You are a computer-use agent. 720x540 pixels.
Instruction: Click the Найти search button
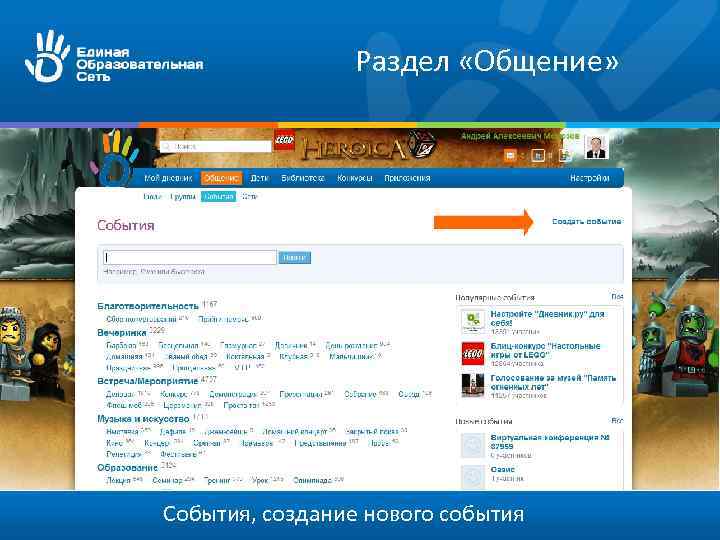tap(294, 258)
